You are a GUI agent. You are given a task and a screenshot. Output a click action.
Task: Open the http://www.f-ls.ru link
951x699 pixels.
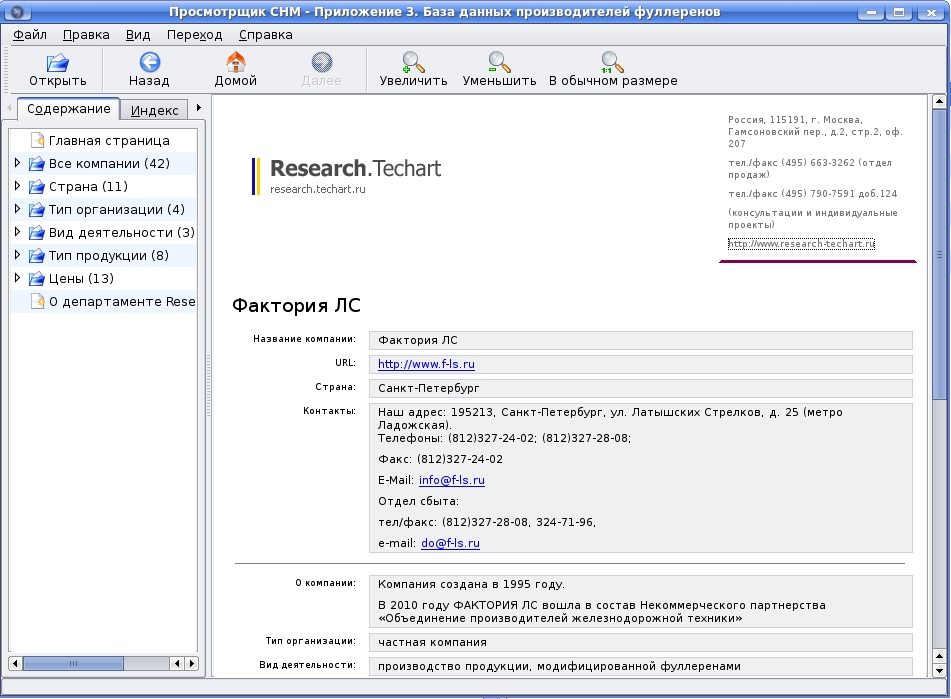[426, 364]
